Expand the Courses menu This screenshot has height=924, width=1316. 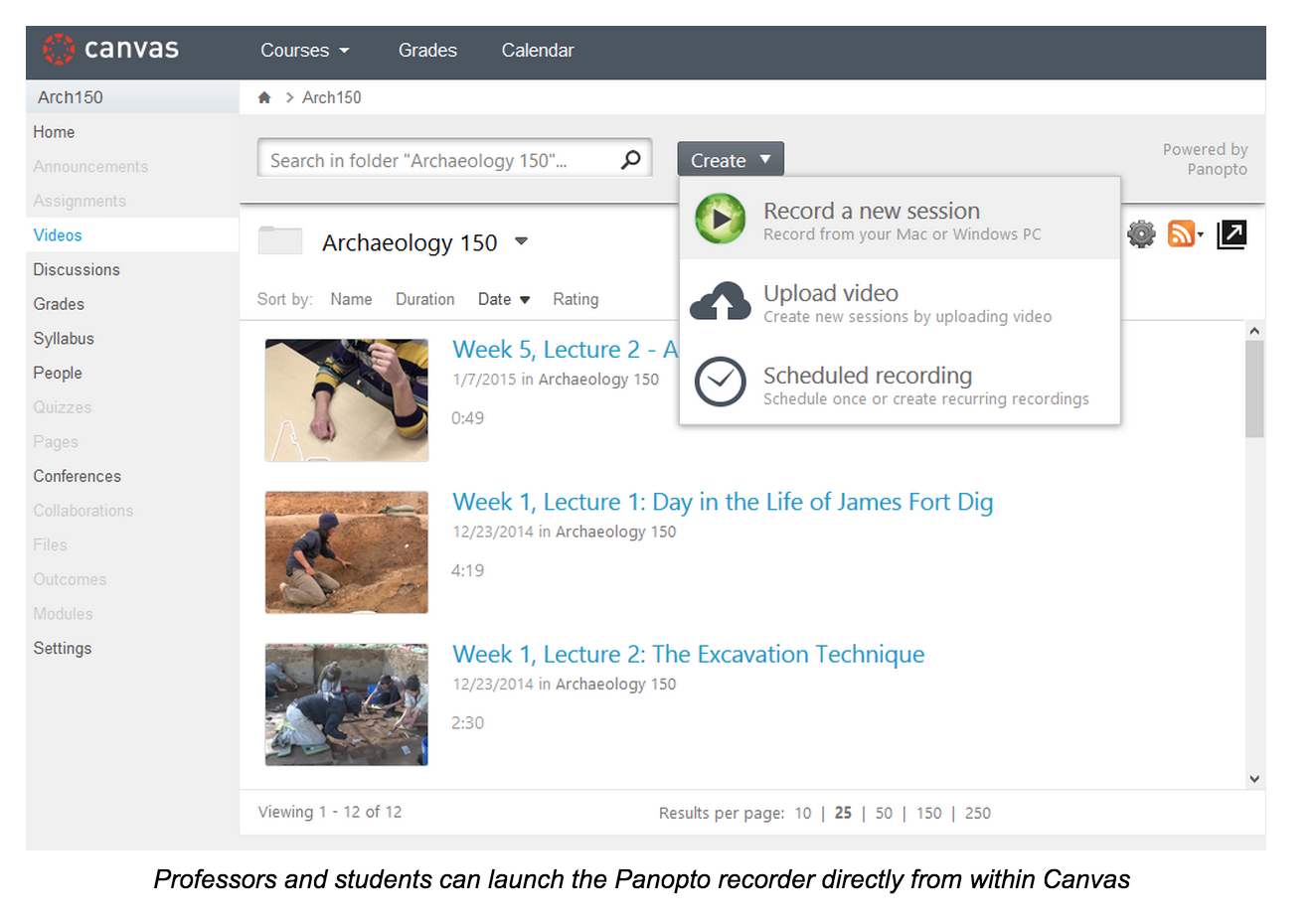coord(305,51)
